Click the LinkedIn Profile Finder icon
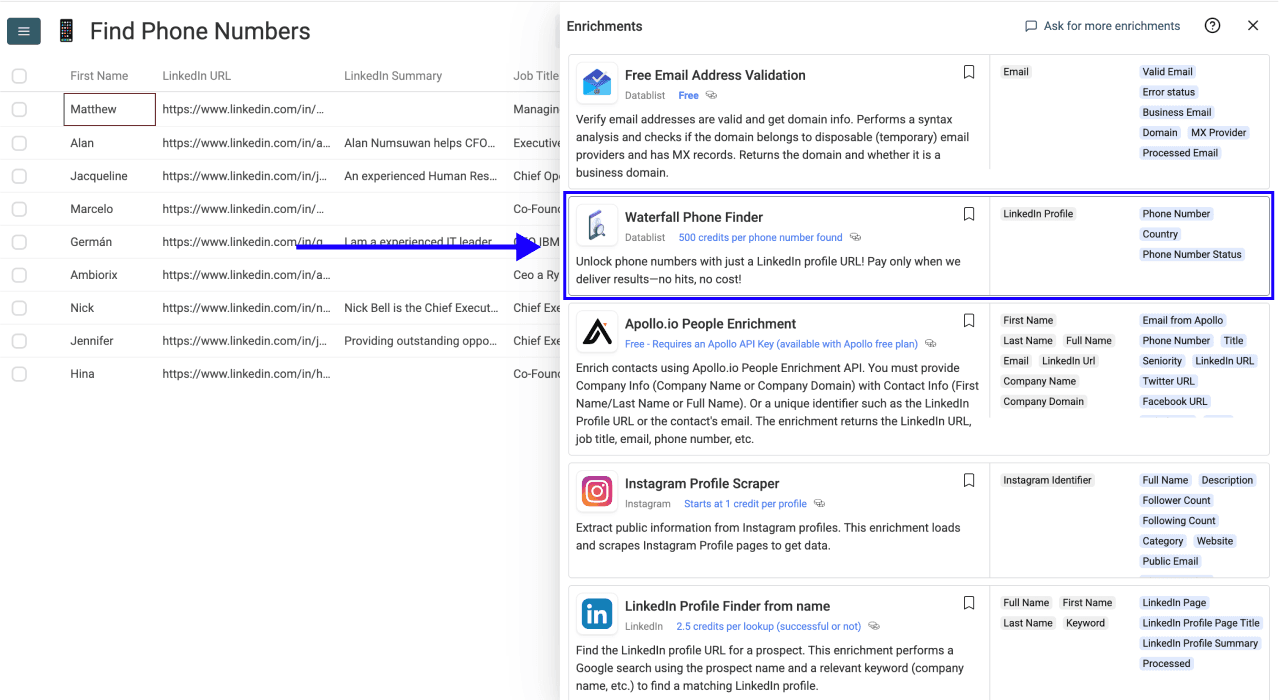Viewport: 1279px width, 700px height. (597, 614)
